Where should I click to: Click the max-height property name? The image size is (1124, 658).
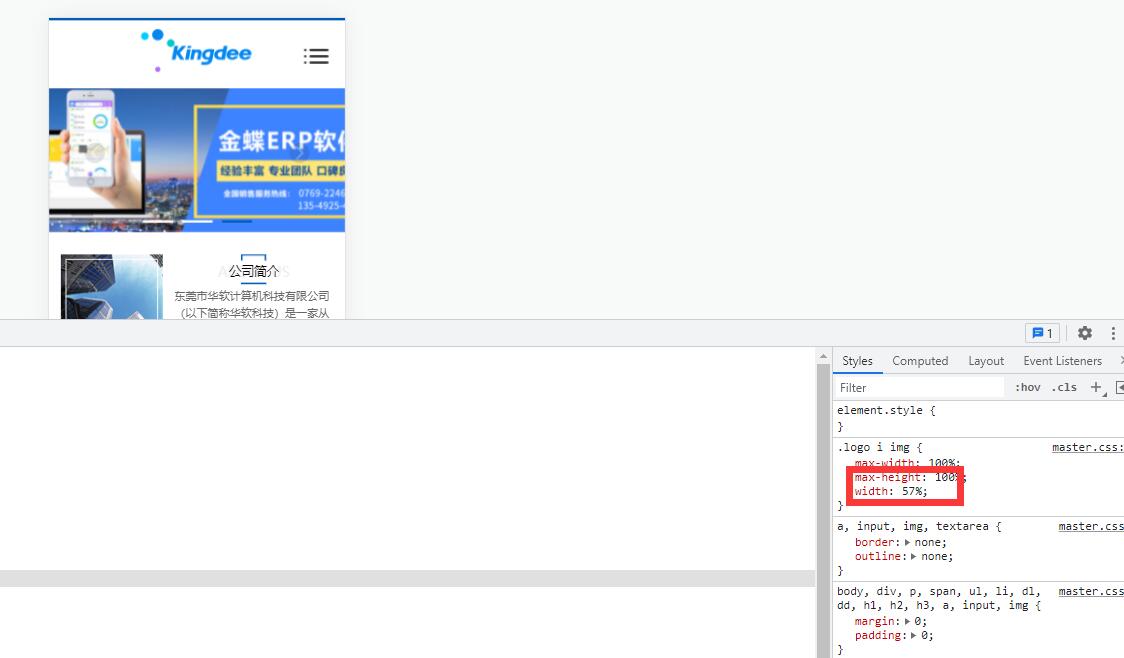coord(887,477)
